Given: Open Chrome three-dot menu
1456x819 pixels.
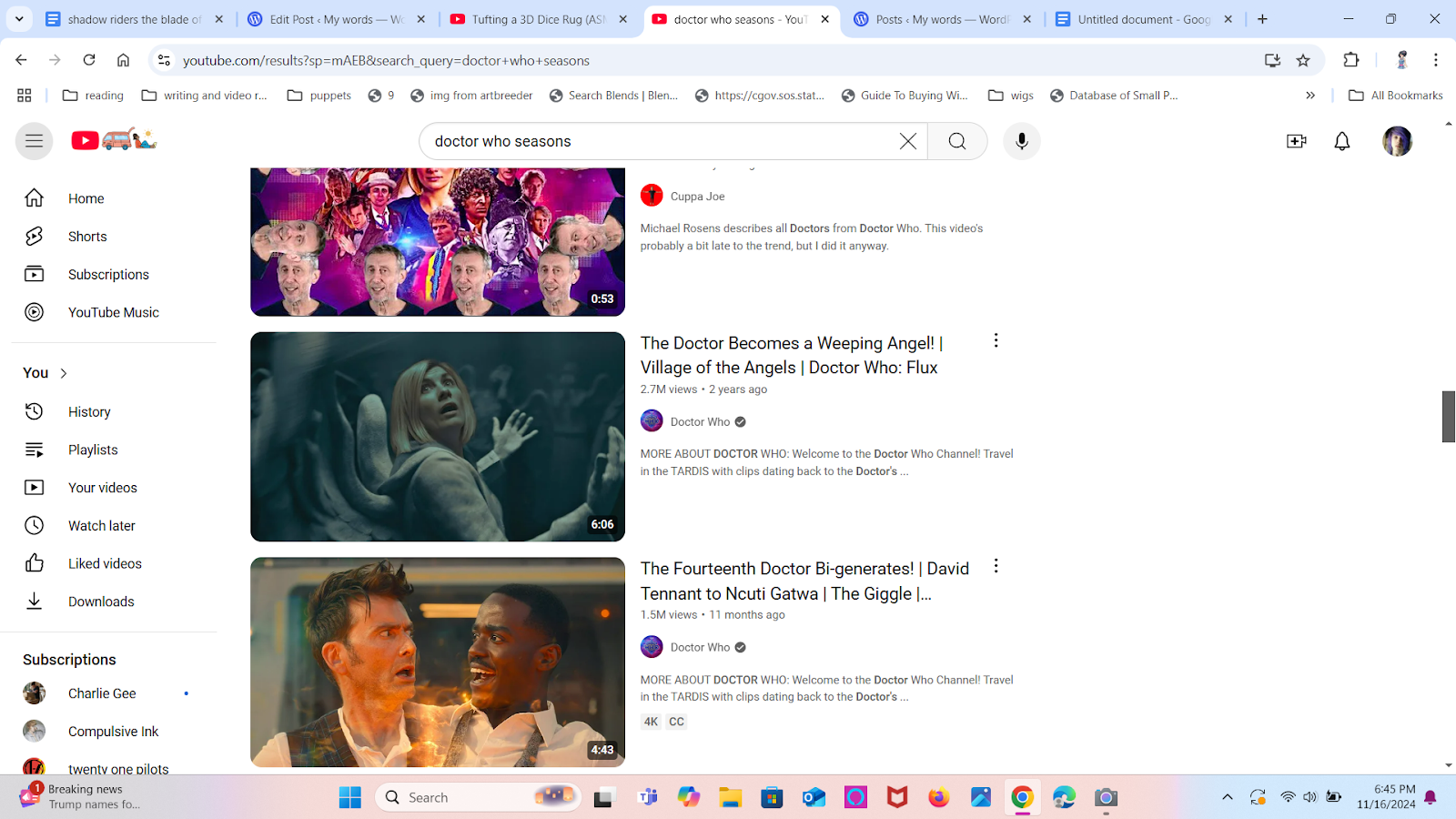Looking at the screenshot, I should [x=1436, y=60].
